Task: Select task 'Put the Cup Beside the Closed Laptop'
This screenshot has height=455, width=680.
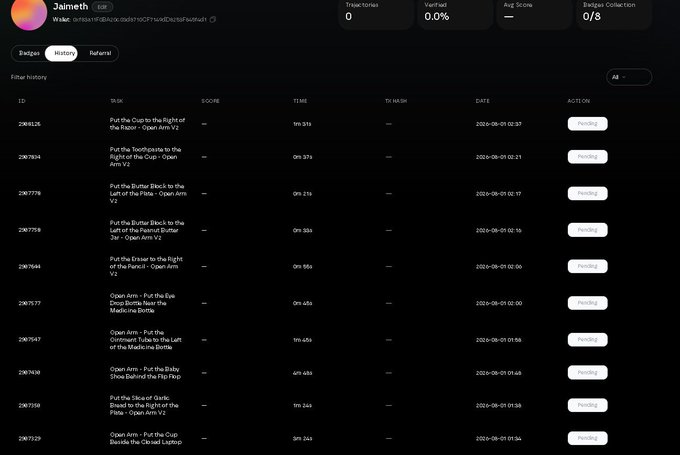Action: click(146, 438)
